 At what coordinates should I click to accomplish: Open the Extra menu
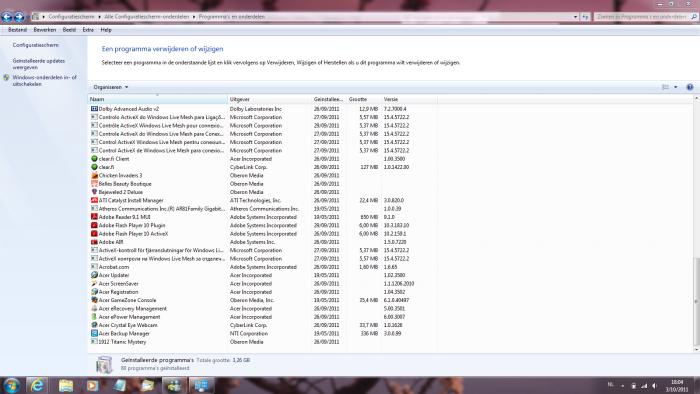88,30
